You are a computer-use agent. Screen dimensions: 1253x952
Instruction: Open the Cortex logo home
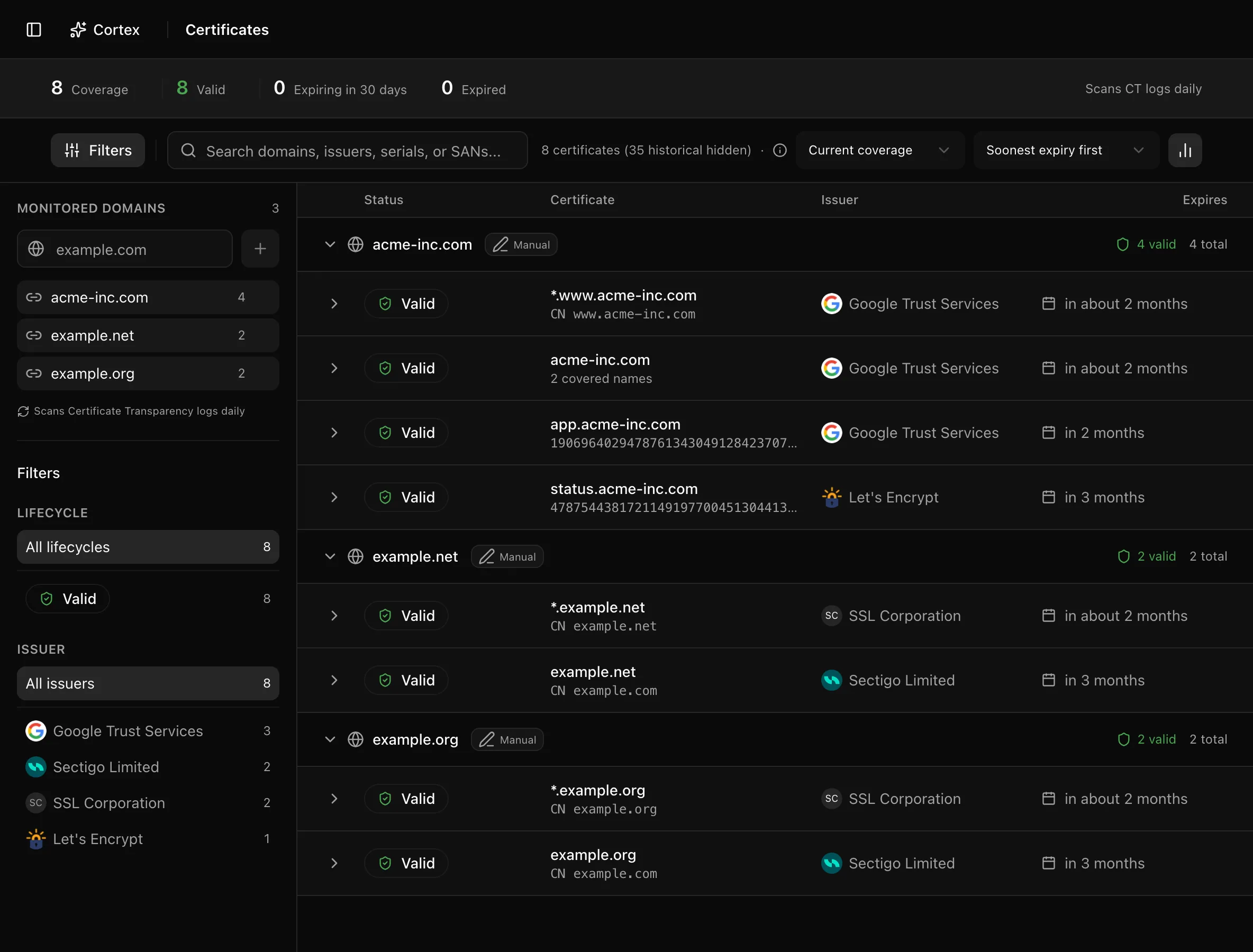click(x=105, y=30)
